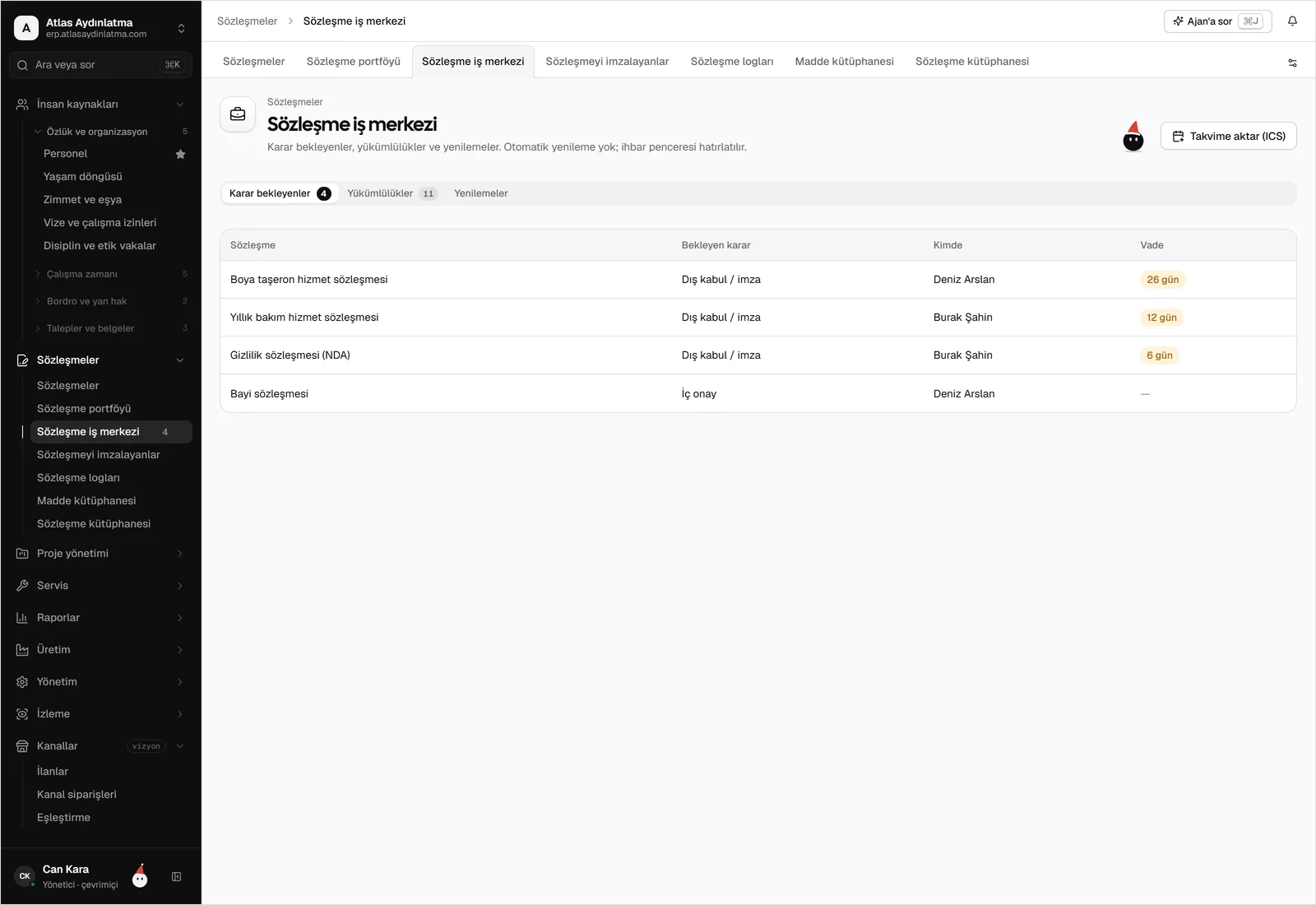Select the Karar bekleyenler segment

click(280, 193)
